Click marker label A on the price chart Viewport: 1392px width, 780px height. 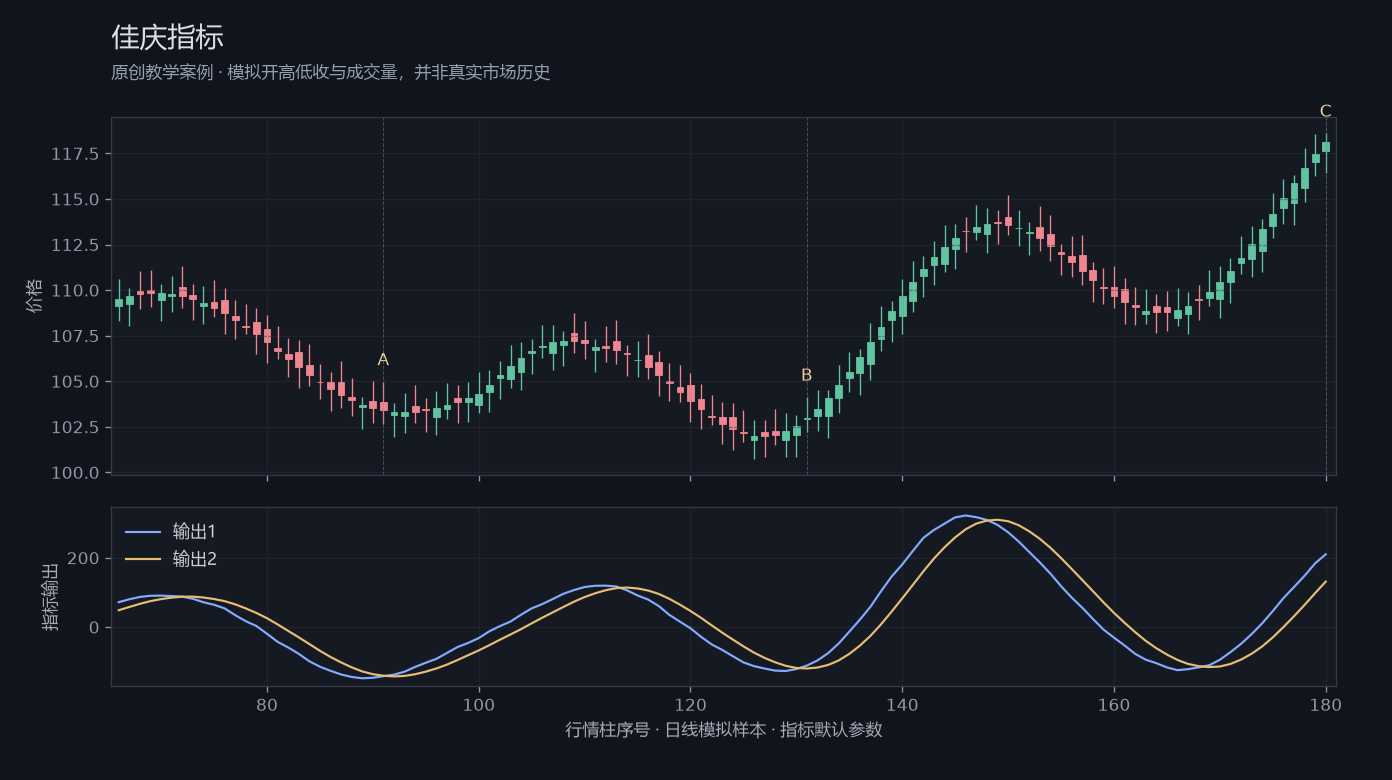coord(383,360)
